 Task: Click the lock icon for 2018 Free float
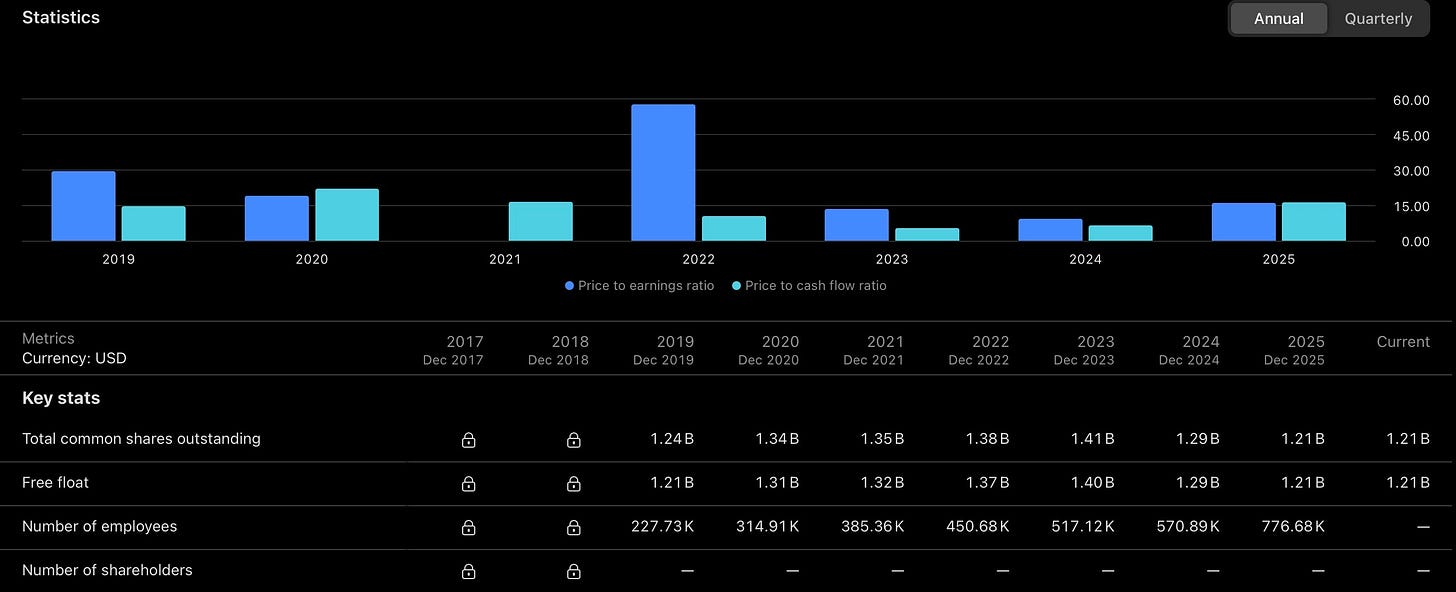point(573,483)
